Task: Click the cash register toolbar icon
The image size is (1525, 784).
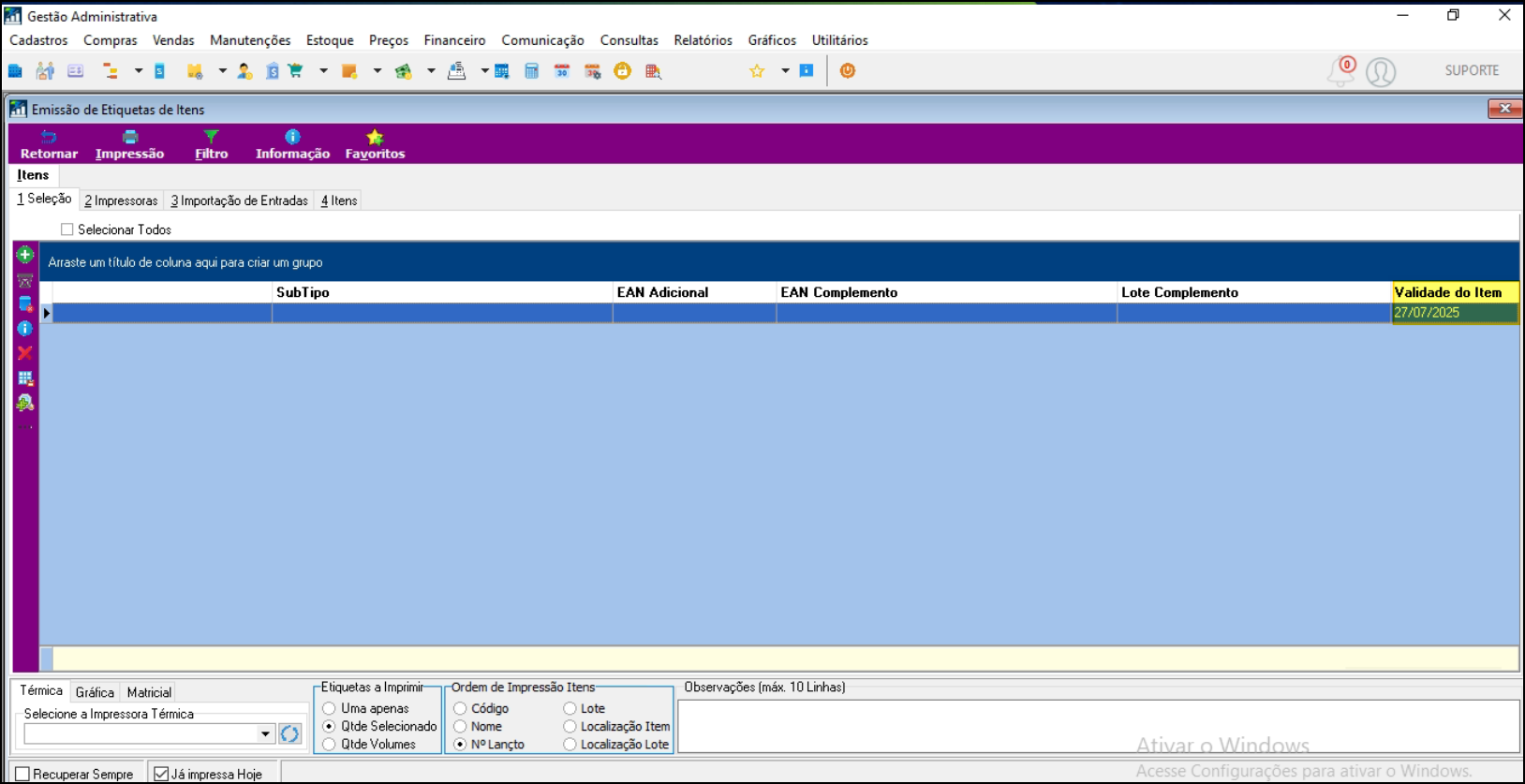Action: [457, 71]
